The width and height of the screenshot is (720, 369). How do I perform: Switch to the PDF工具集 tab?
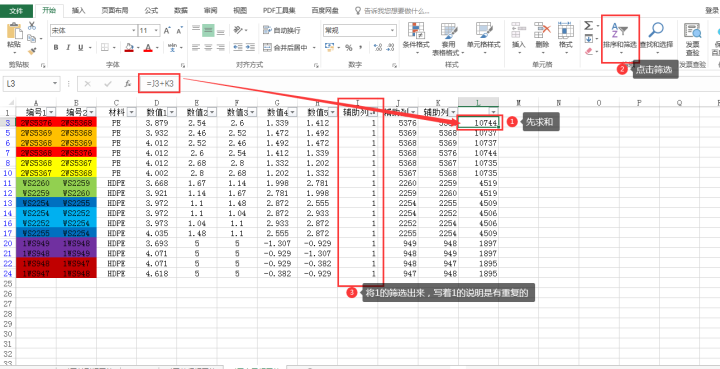[x=279, y=11]
